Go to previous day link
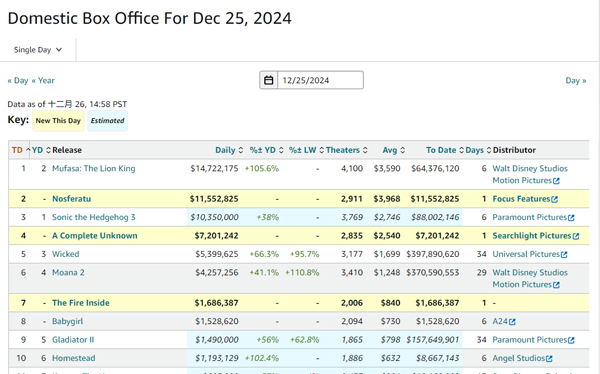The image size is (600, 374). 18,81
